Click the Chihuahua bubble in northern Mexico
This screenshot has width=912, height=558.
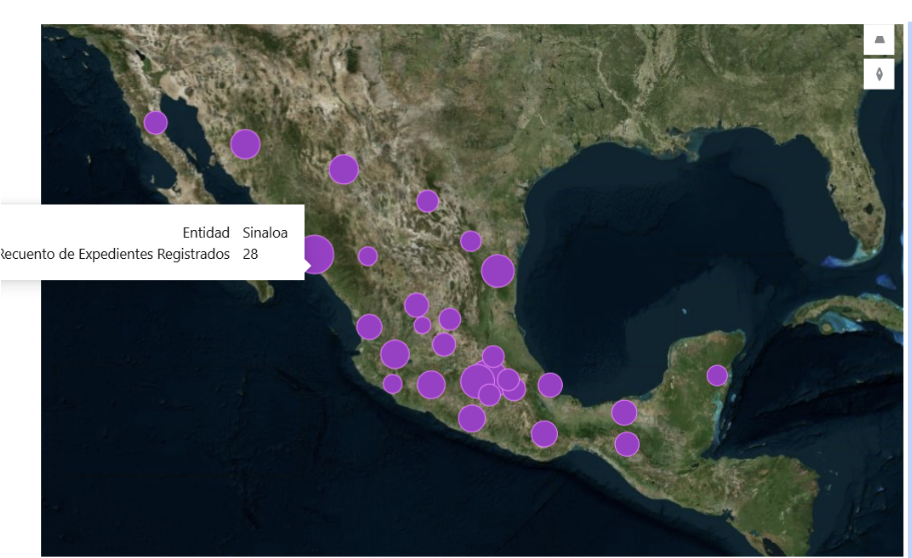coord(343,169)
